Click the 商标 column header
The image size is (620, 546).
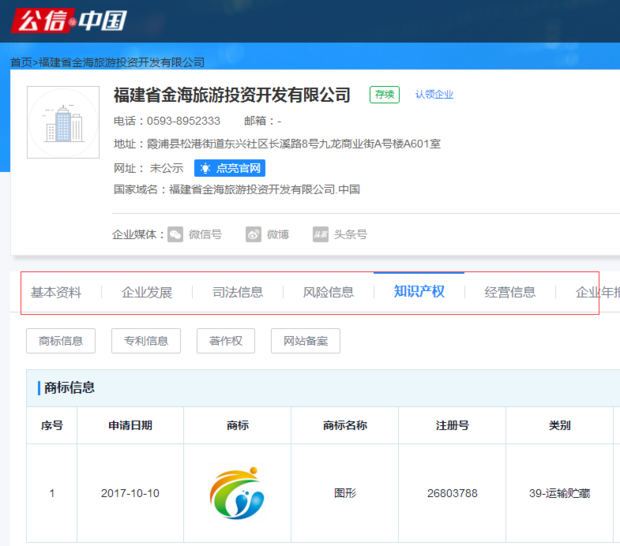[238, 425]
